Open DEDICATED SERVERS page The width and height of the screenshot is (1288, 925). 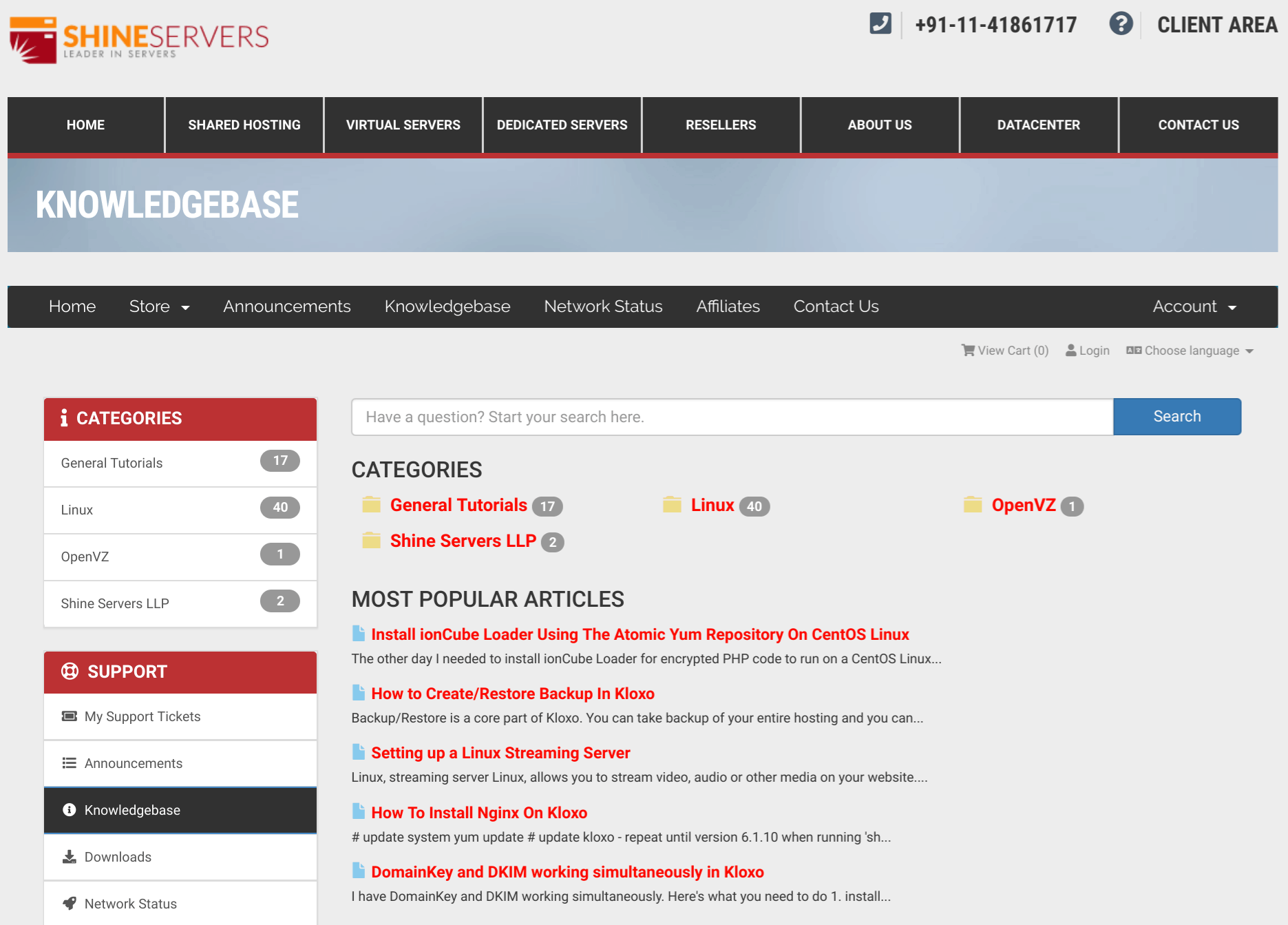point(562,125)
